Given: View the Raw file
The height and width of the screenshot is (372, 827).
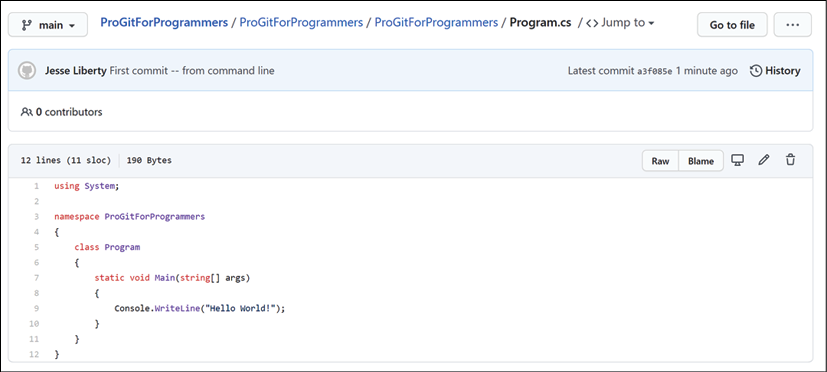Looking at the screenshot, I should point(660,161).
